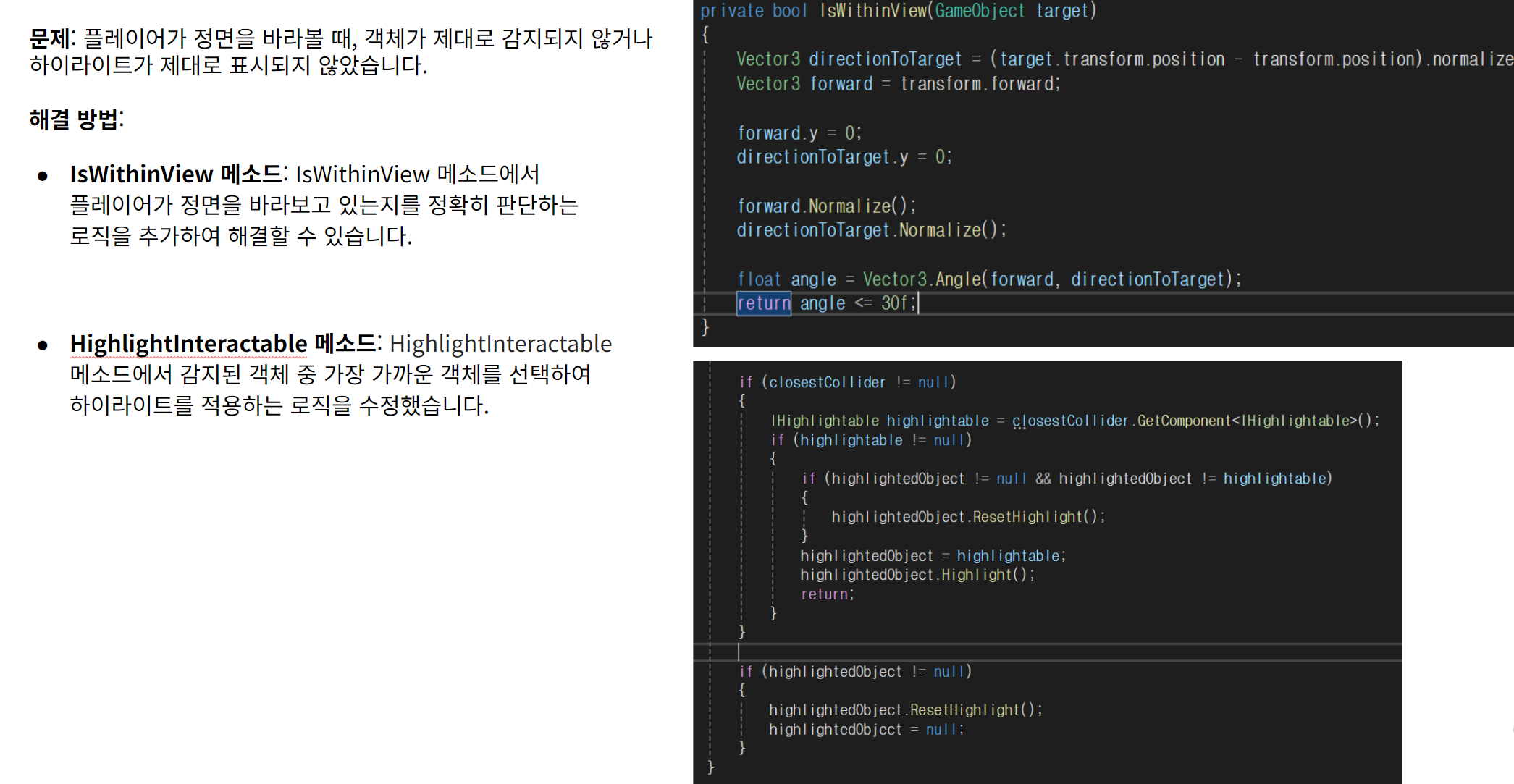
Task: Click the '30f' value in the return statement
Action: 894,303
